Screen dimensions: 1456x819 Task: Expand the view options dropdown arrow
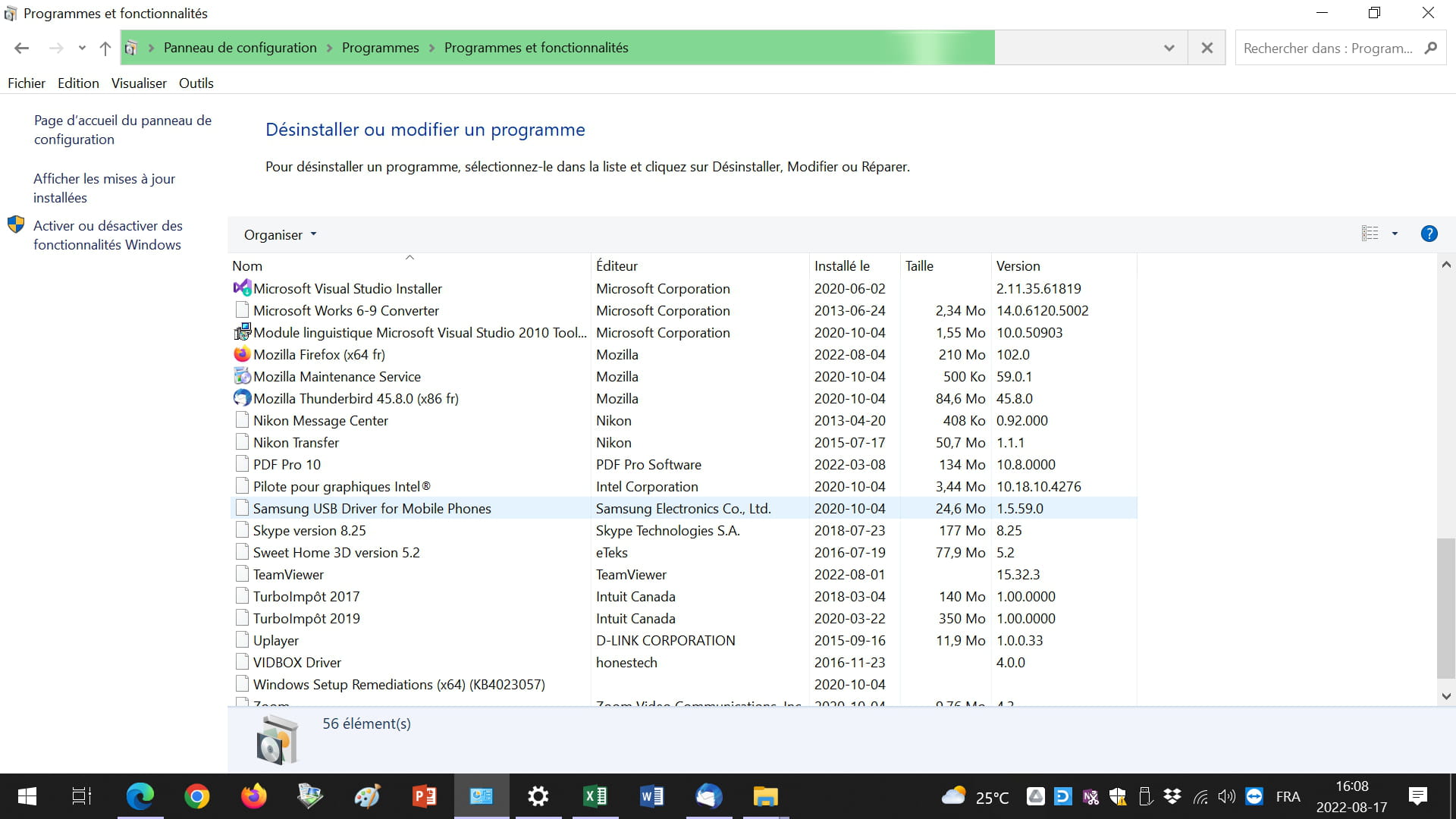pyautogui.click(x=1395, y=234)
